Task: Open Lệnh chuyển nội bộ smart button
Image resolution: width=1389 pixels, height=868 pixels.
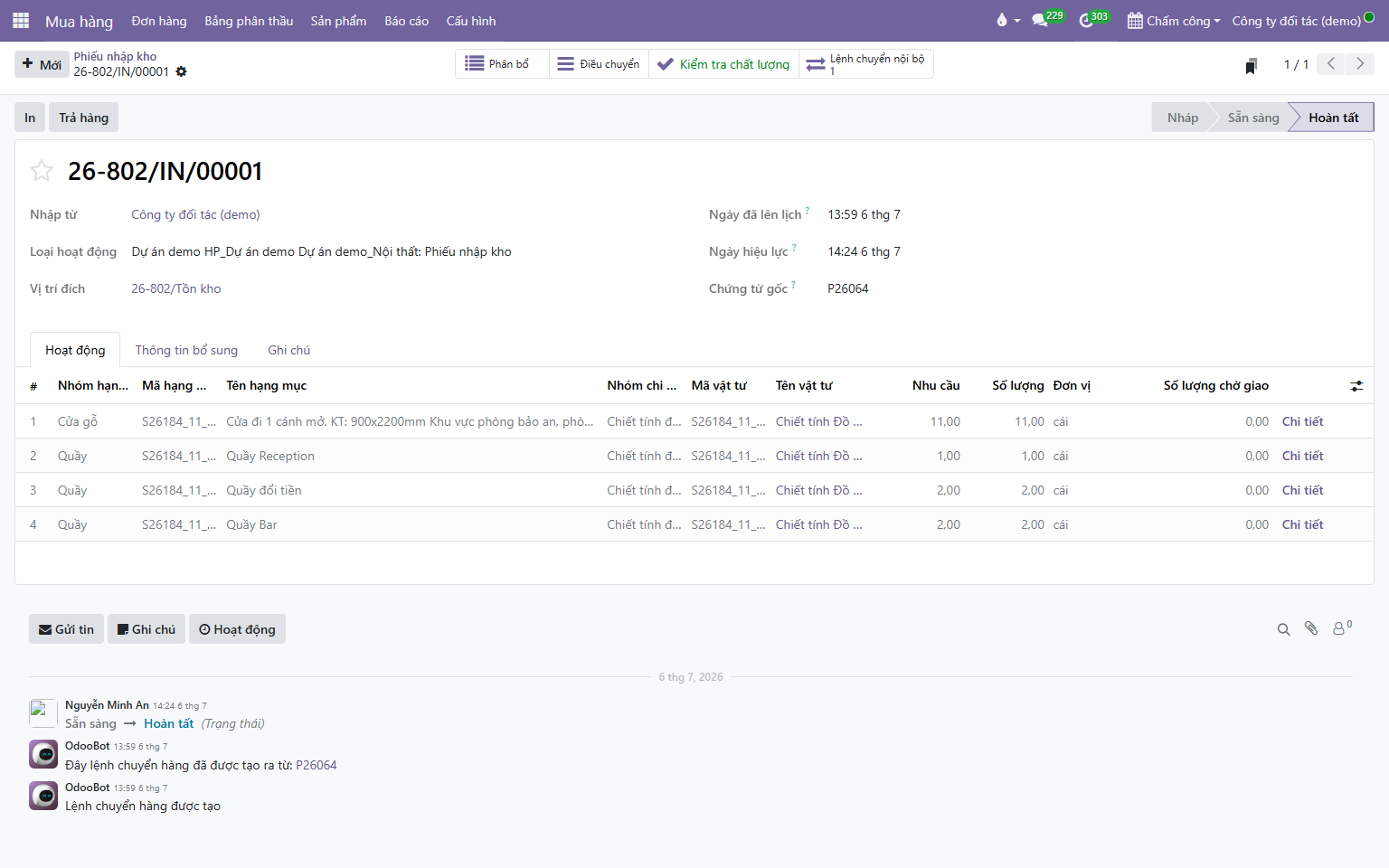Action: (x=866, y=64)
